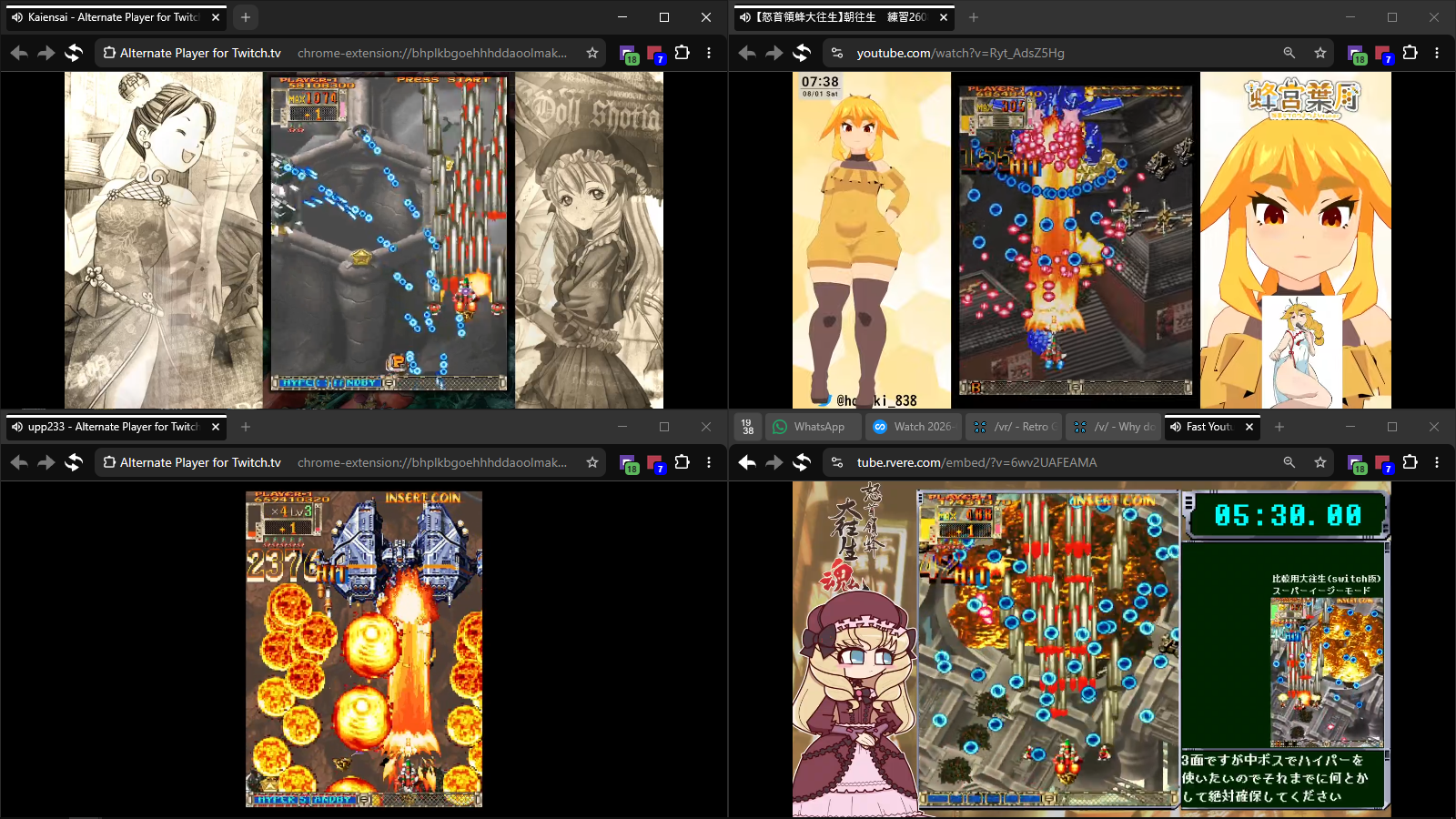Click the upp233 stream video

click(364, 649)
